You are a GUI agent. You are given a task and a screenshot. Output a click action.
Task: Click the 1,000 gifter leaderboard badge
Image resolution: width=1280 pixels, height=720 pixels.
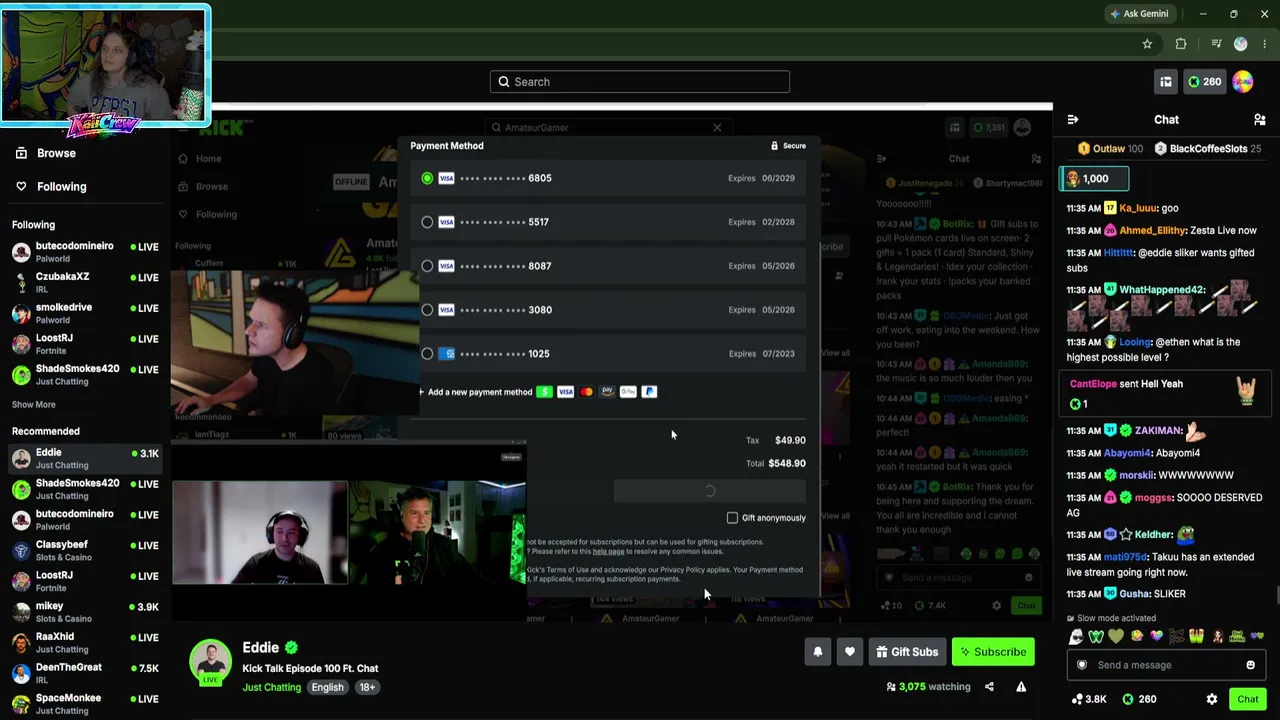click(x=1095, y=179)
